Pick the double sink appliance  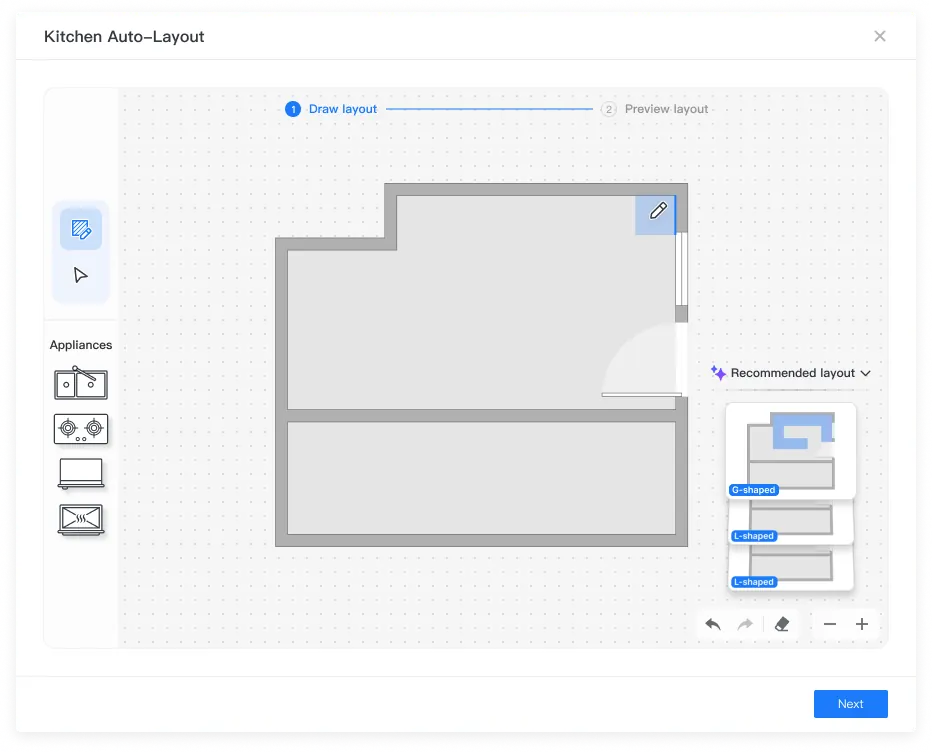point(81,383)
